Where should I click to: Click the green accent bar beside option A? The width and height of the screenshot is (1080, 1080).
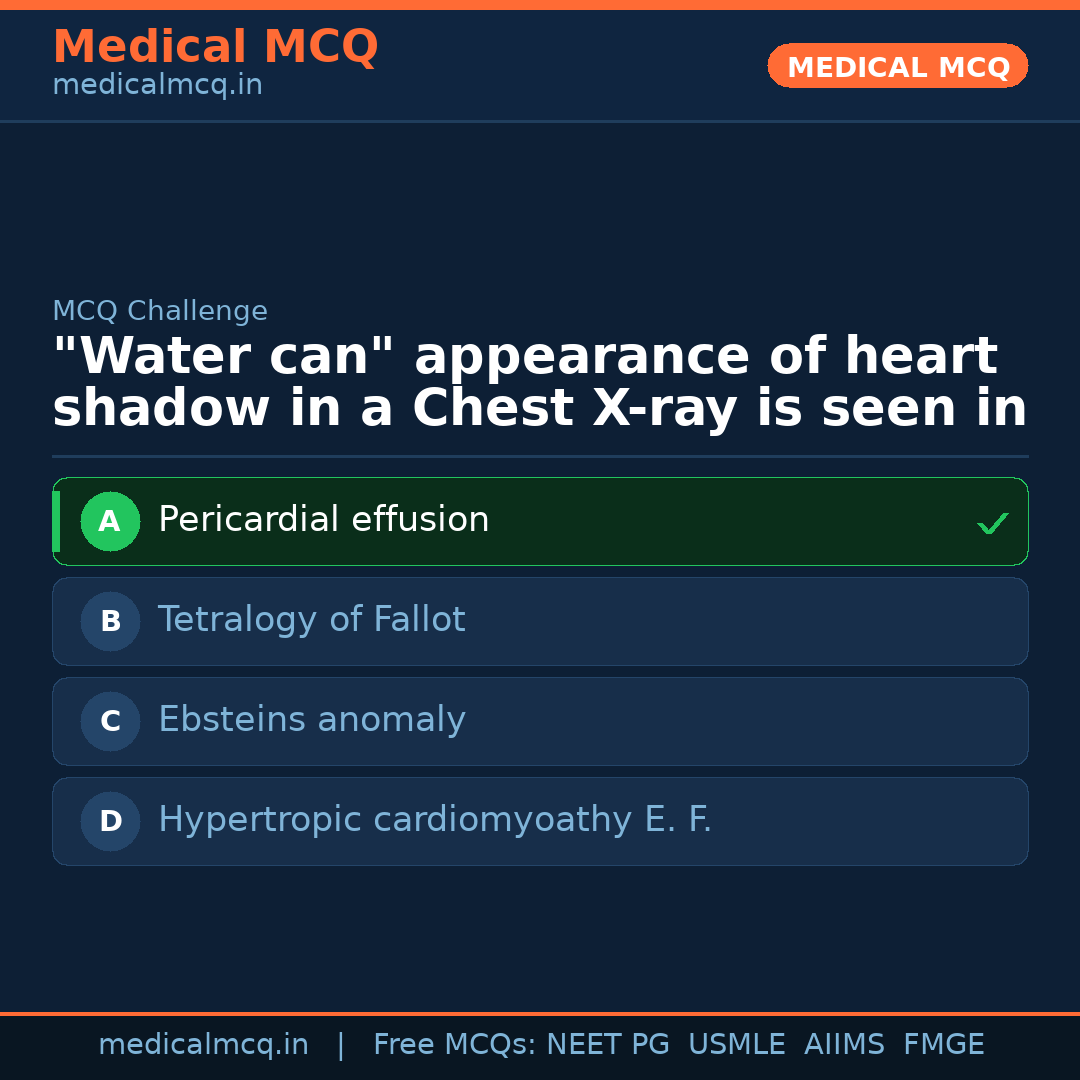[x=56, y=521]
